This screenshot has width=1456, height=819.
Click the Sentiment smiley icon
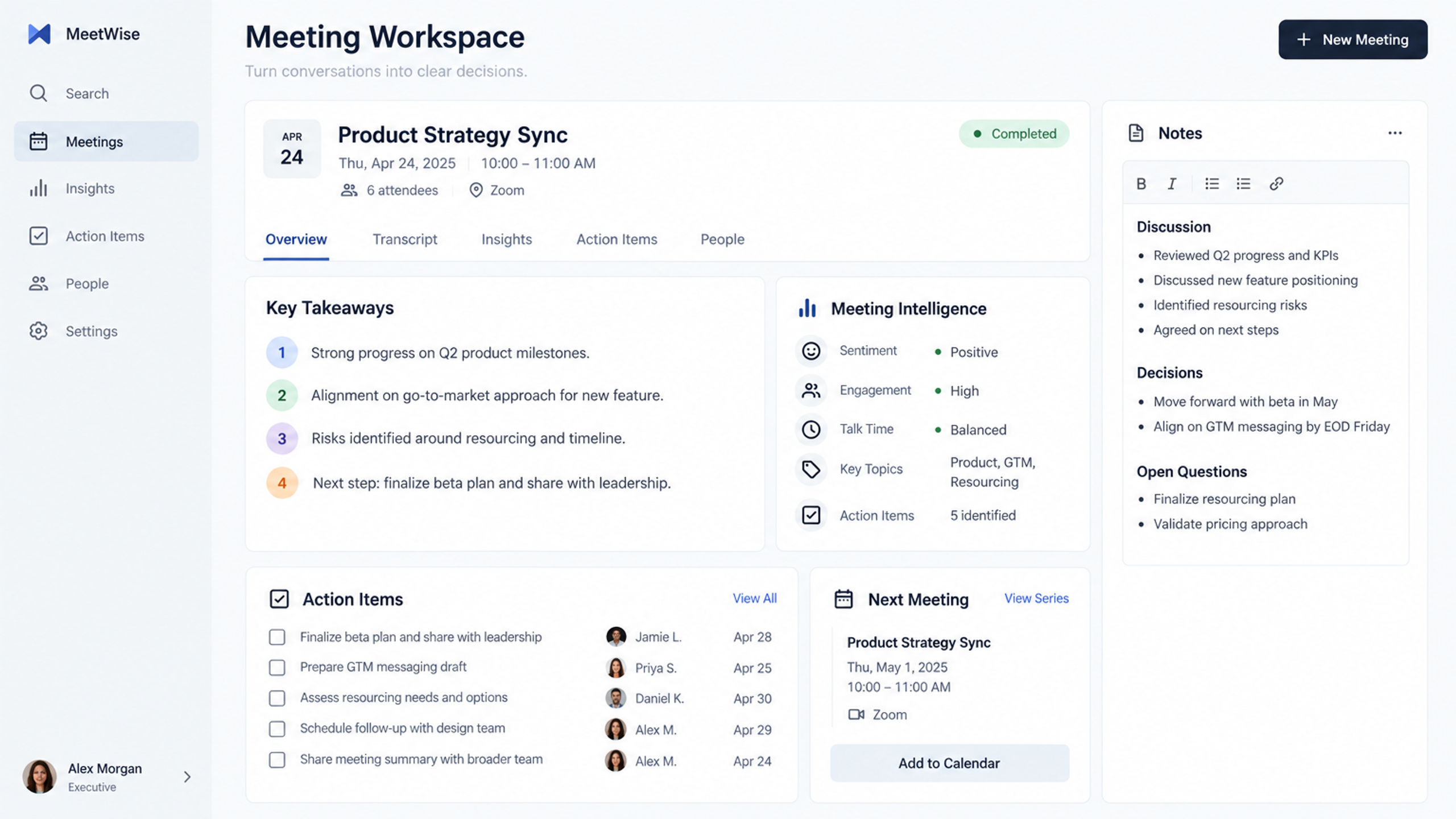tap(811, 351)
